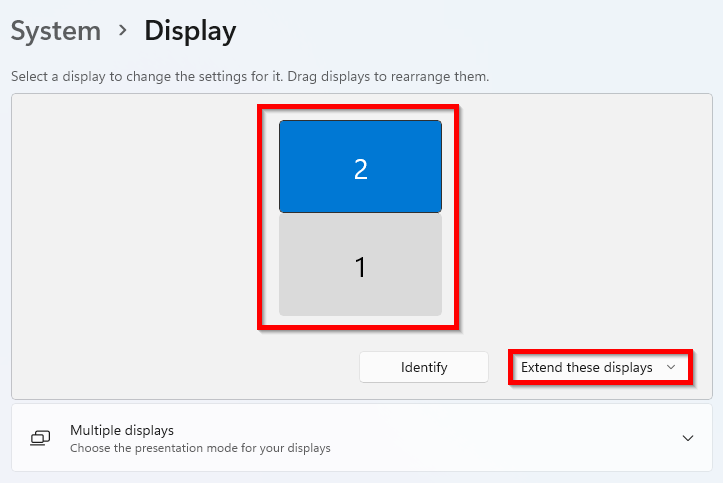Click the 'Select a display to change' instruction text
723x483 pixels.
(x=250, y=76)
